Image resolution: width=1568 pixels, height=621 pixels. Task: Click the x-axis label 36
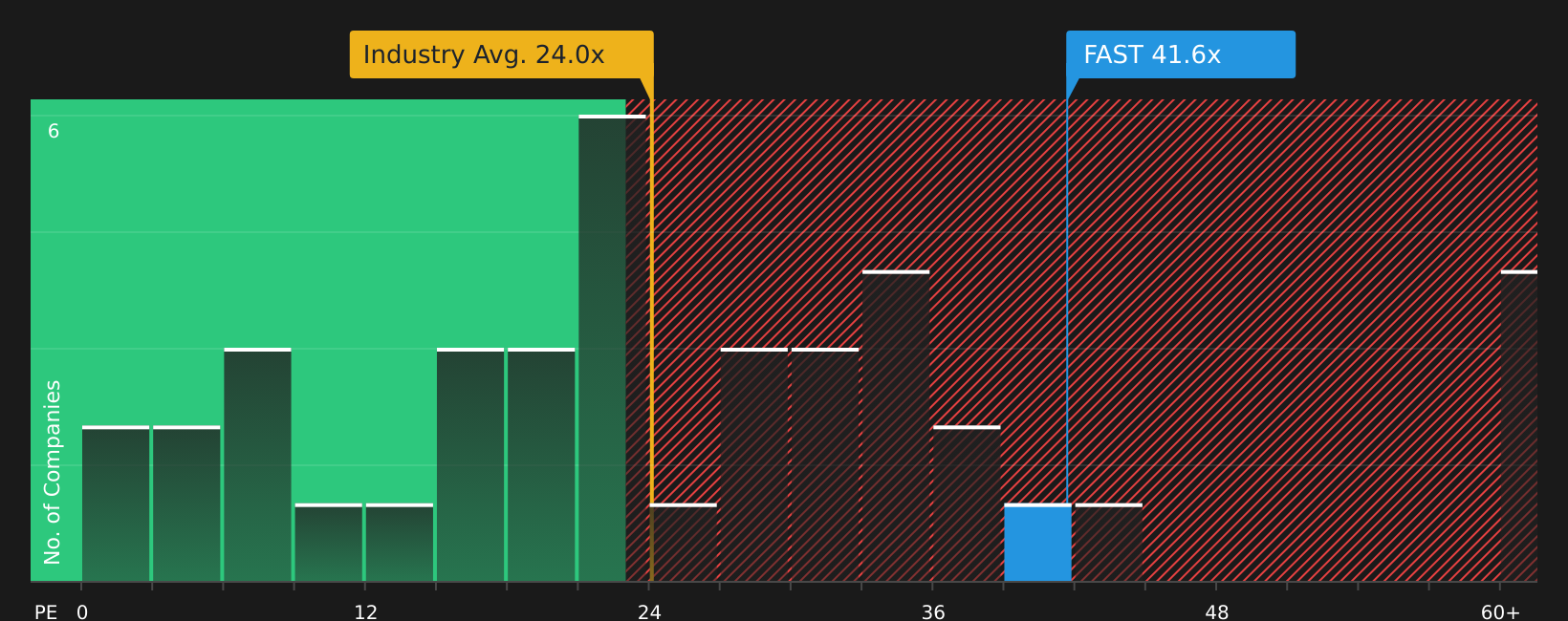tap(933, 612)
